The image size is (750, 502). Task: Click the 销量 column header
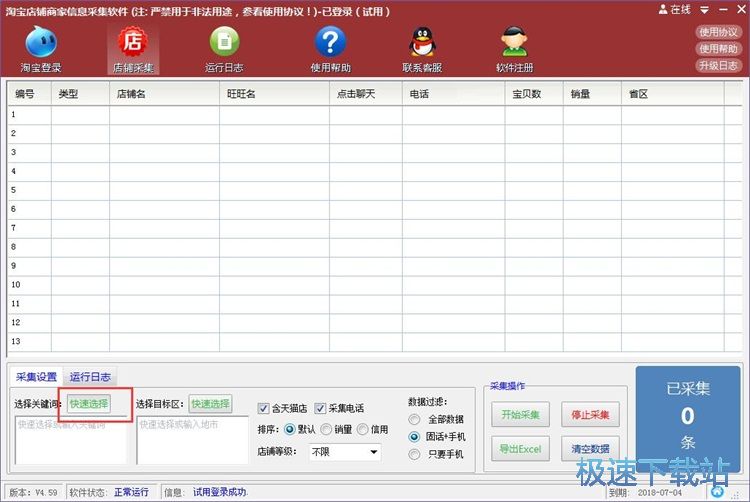click(x=592, y=94)
